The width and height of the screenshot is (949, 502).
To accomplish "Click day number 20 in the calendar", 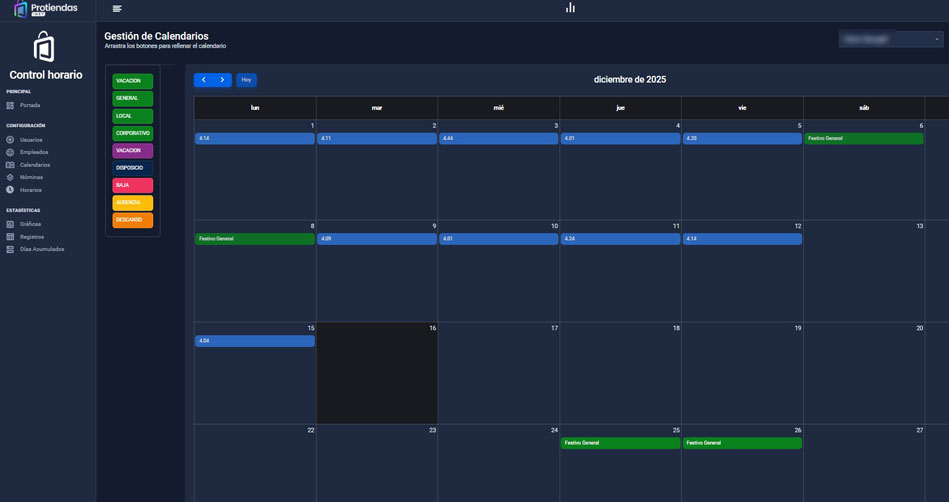I will coord(919,328).
